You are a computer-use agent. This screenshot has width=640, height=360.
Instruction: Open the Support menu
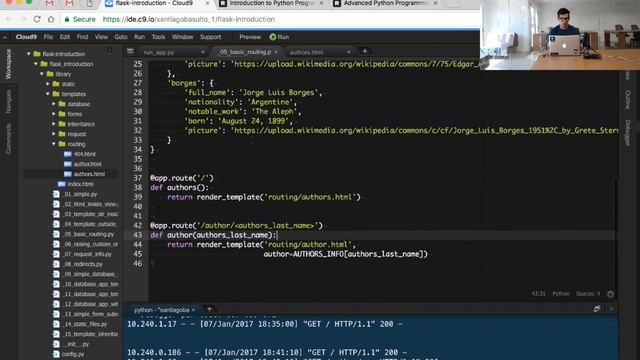[x=211, y=37]
